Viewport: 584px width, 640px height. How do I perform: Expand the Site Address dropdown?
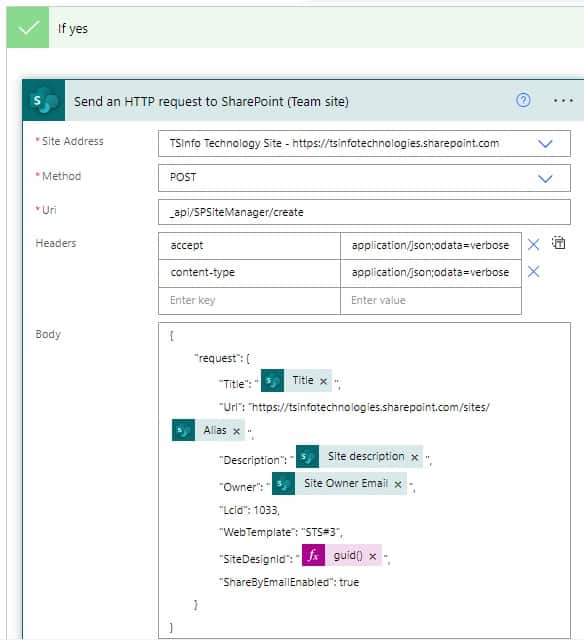click(545, 144)
